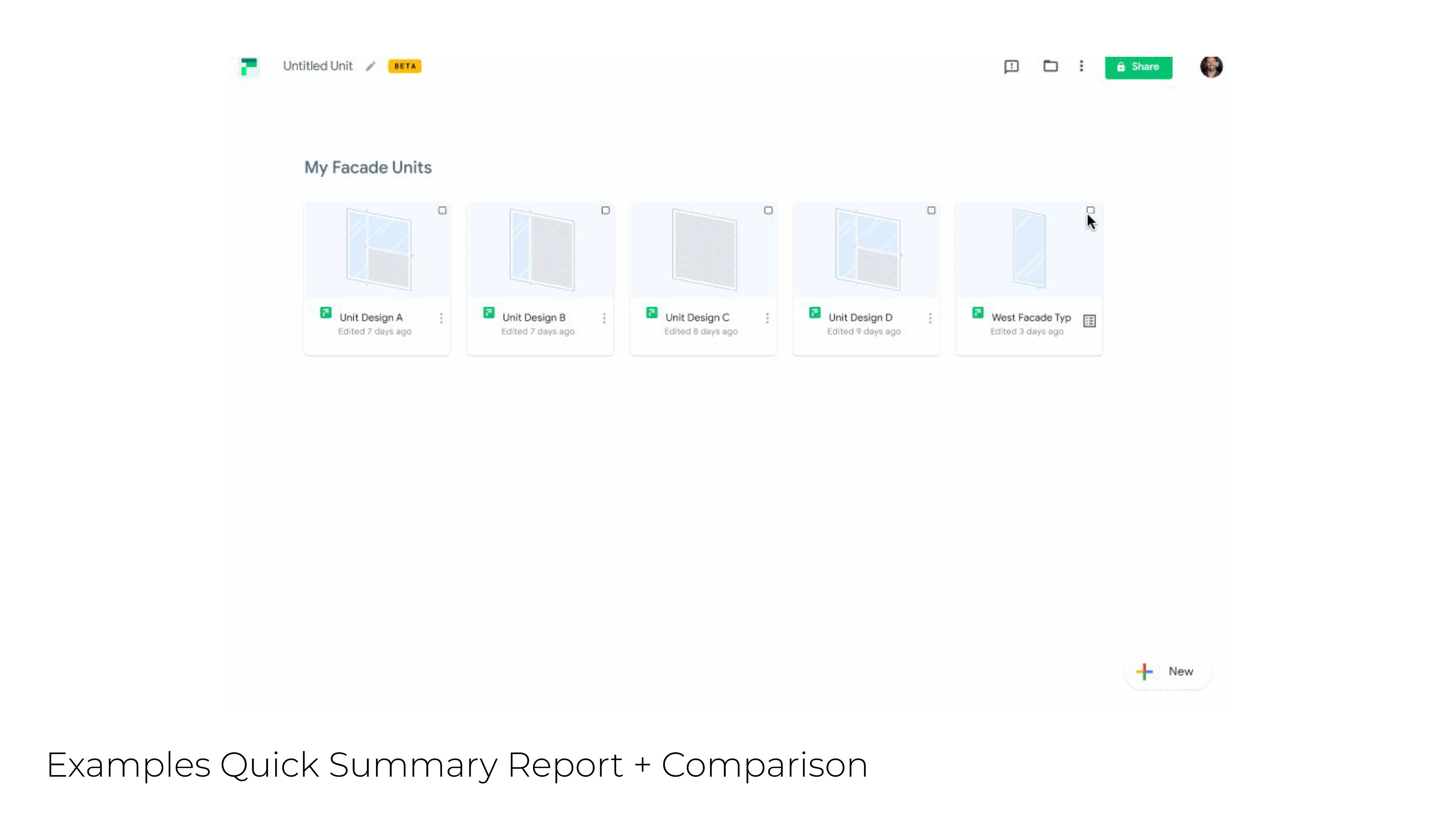Image resolution: width=1456 pixels, height=819 pixels.
Task: Click the green Share button
Action: tap(1138, 67)
